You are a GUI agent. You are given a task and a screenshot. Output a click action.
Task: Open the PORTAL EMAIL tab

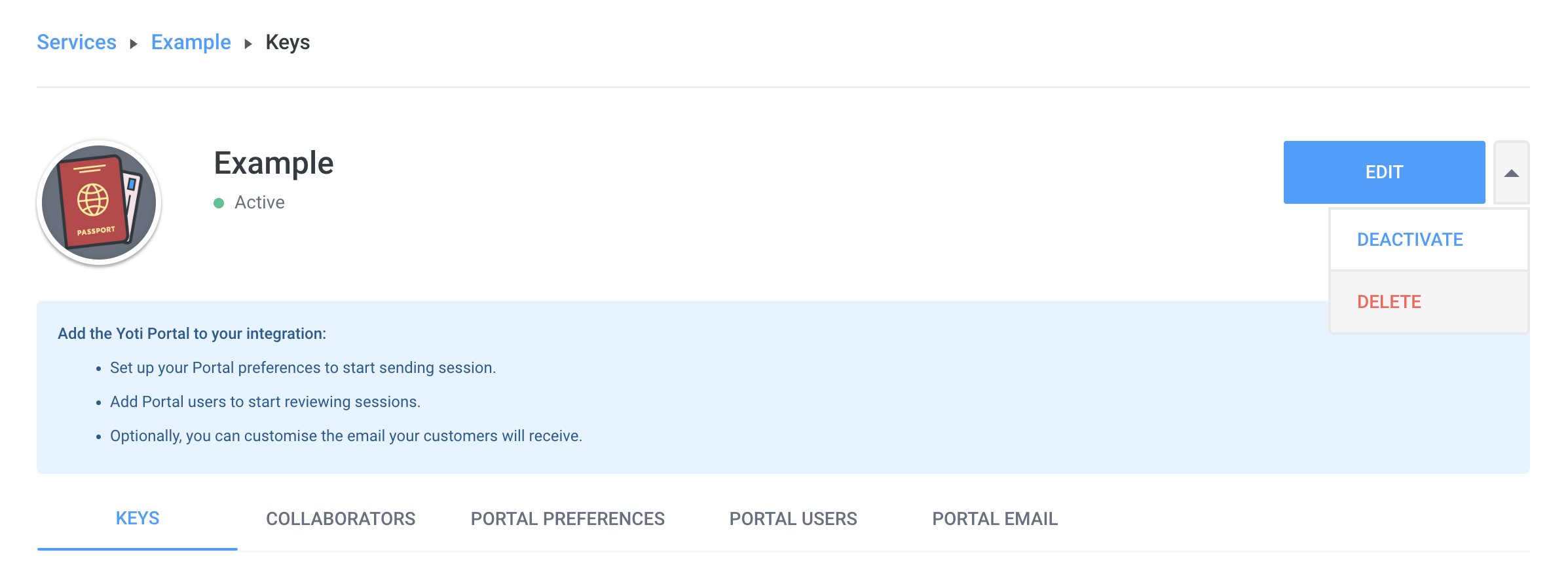click(994, 519)
